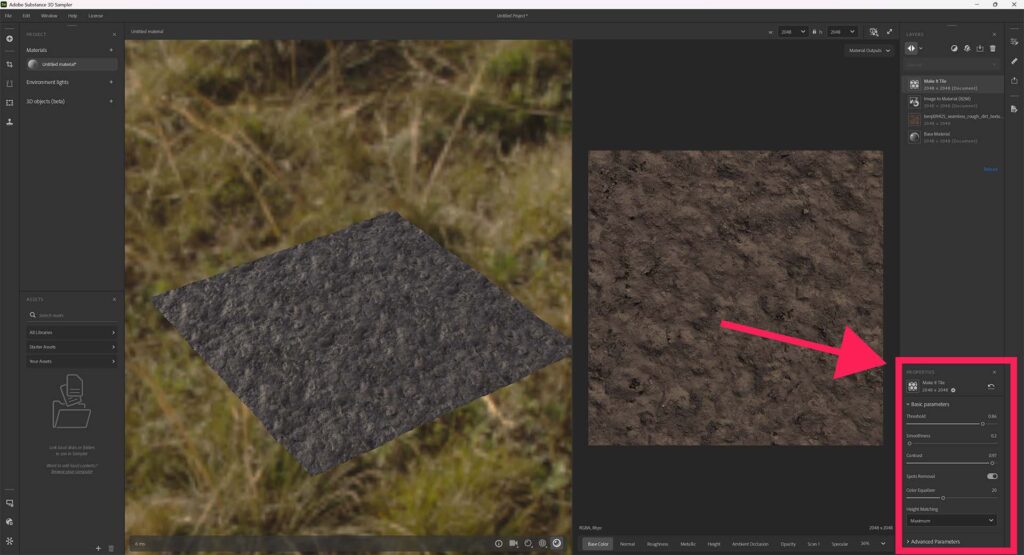The image size is (1024, 555).
Task: Click the Search assets input field
Action: [72, 315]
